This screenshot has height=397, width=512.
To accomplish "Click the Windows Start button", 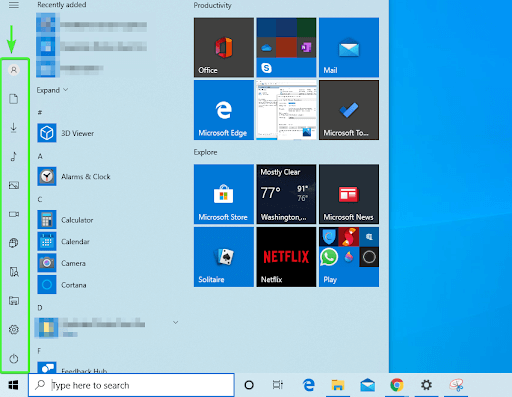I will [14, 385].
